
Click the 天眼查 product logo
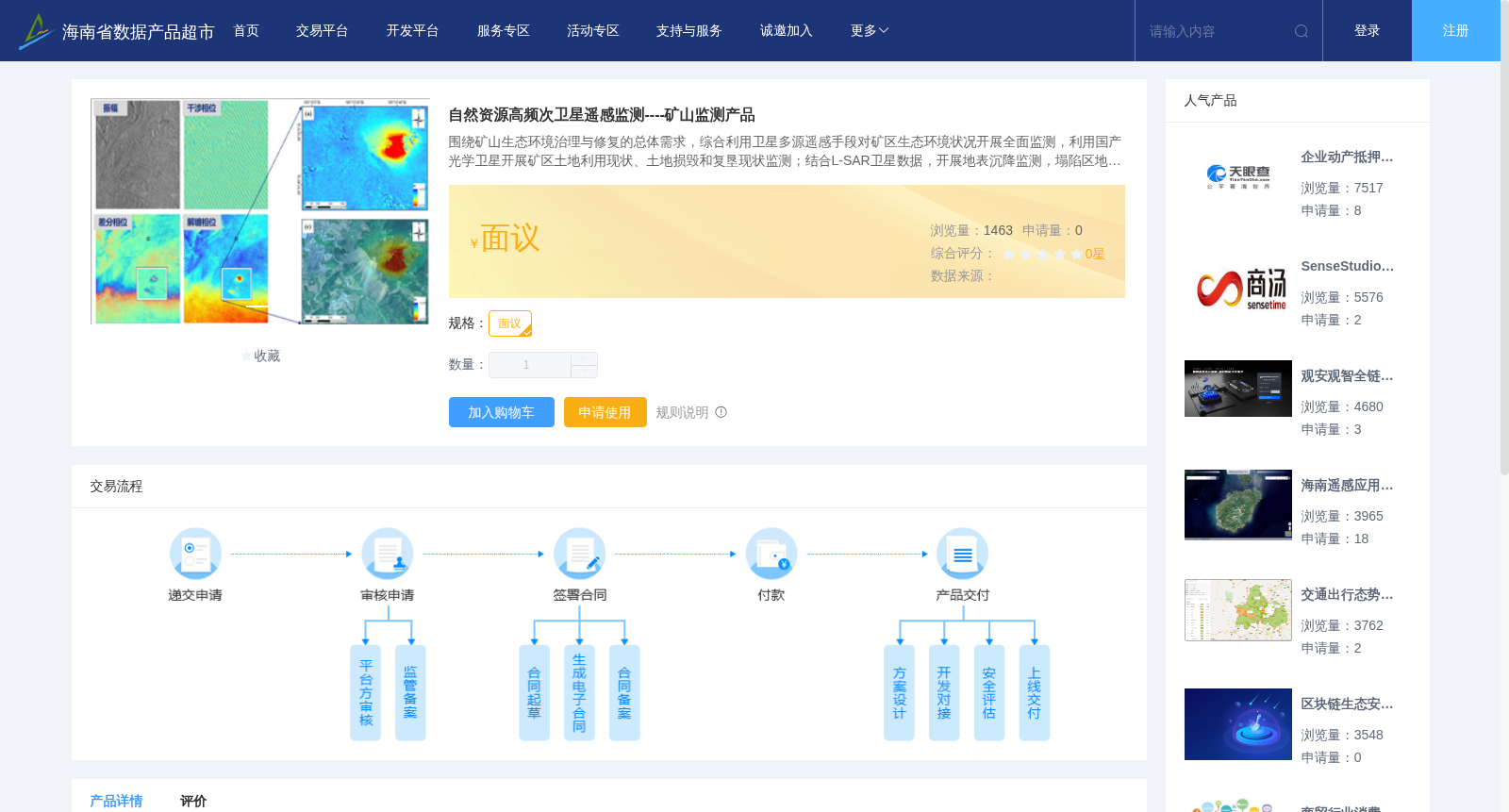pos(1238,177)
